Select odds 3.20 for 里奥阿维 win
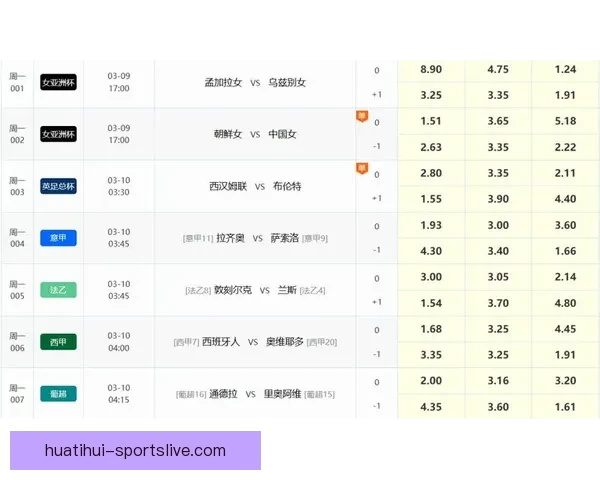The height and width of the screenshot is (480, 600). (565, 381)
